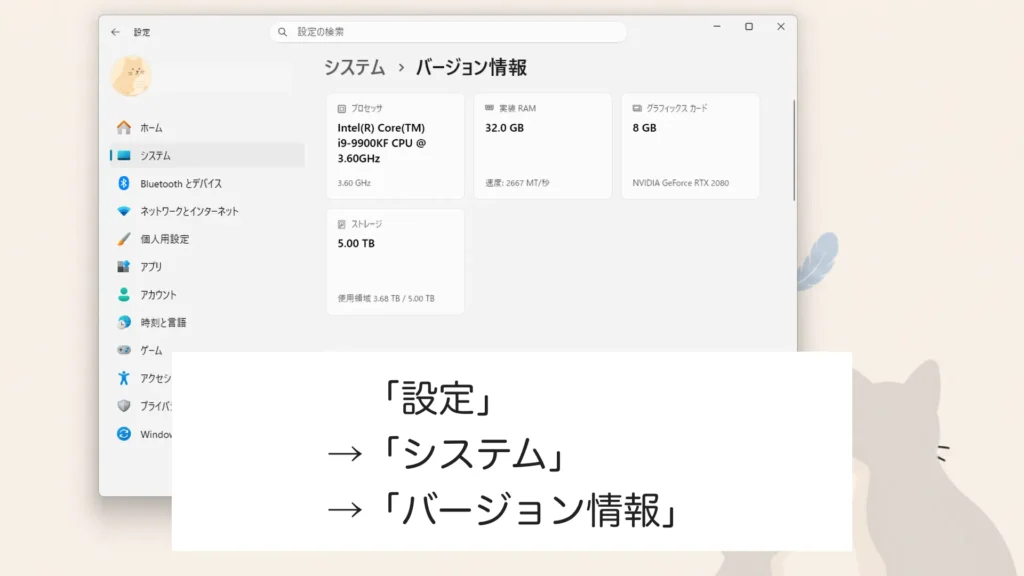
Task: Click the 速度: 2667 MT/秒 text
Action: (x=517, y=183)
